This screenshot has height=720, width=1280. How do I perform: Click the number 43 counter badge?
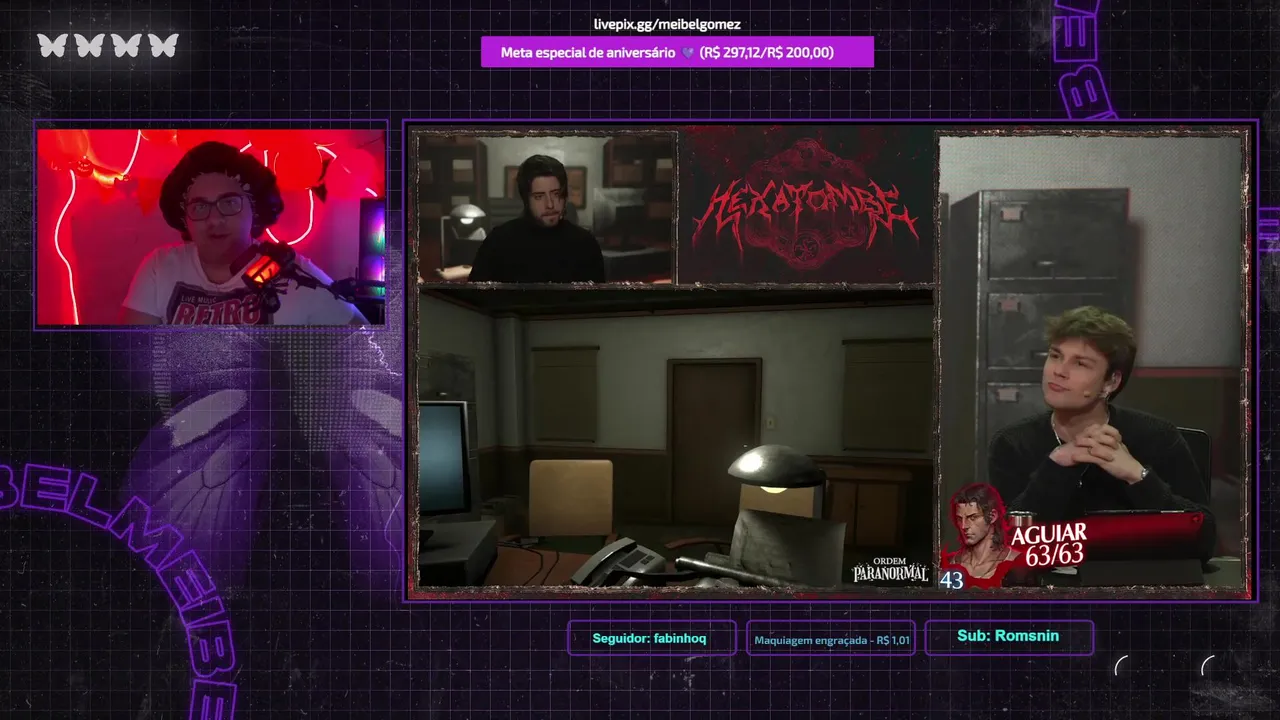pyautogui.click(x=951, y=579)
